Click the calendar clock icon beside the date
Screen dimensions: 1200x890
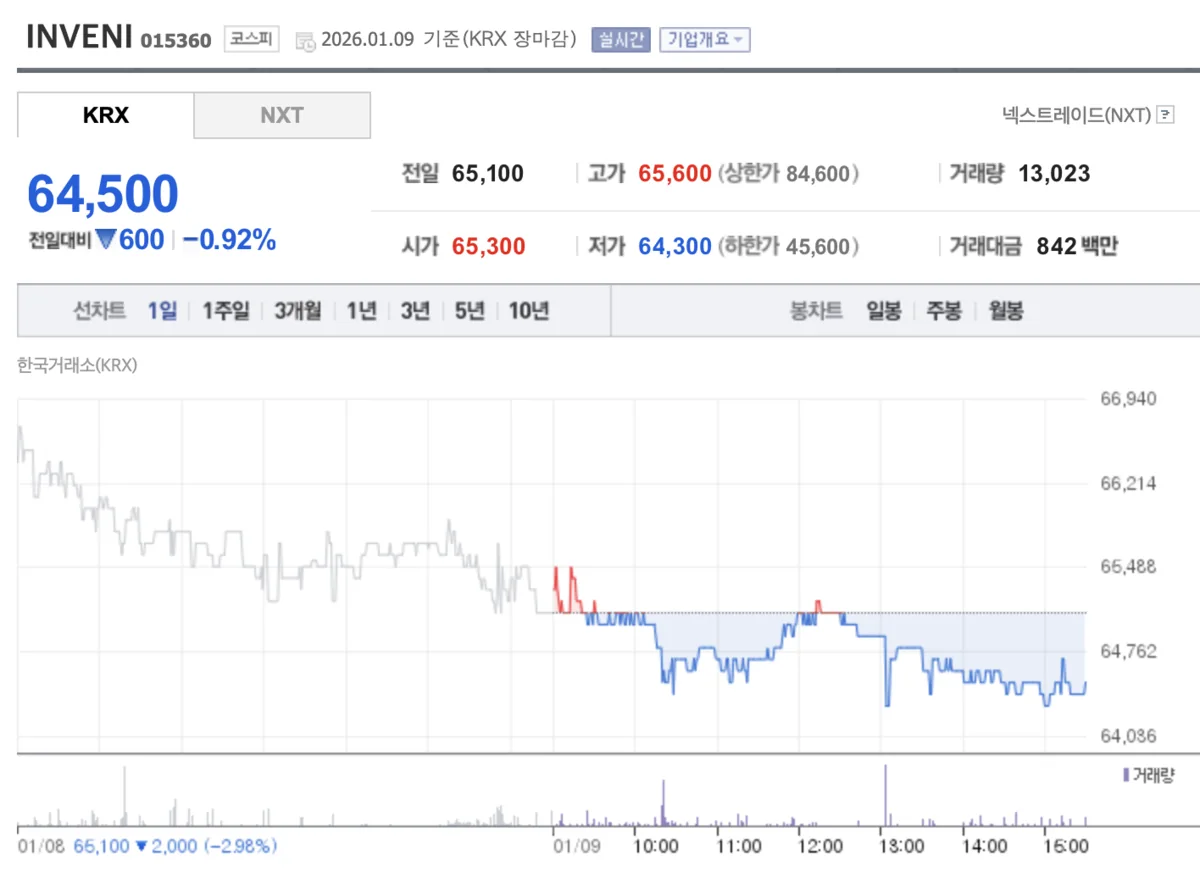306,41
